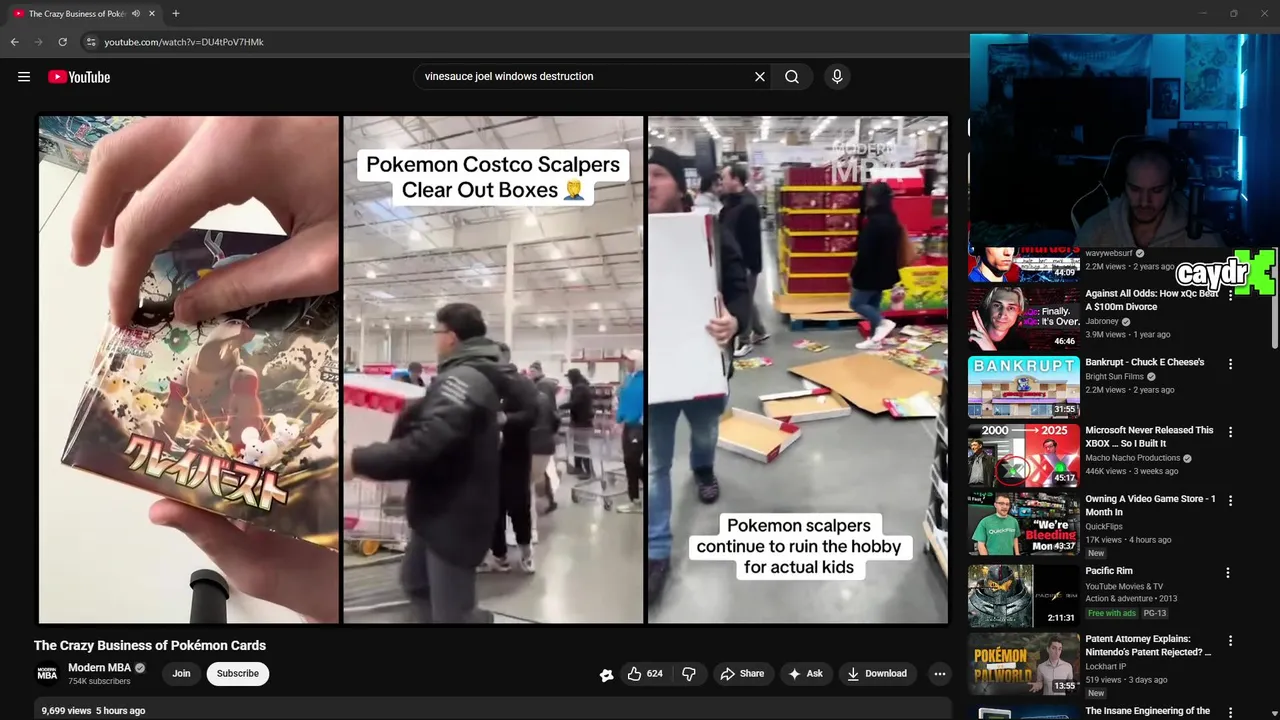Image resolution: width=1280 pixels, height=720 pixels.
Task: Clear the search box with X
Action: pos(760,77)
